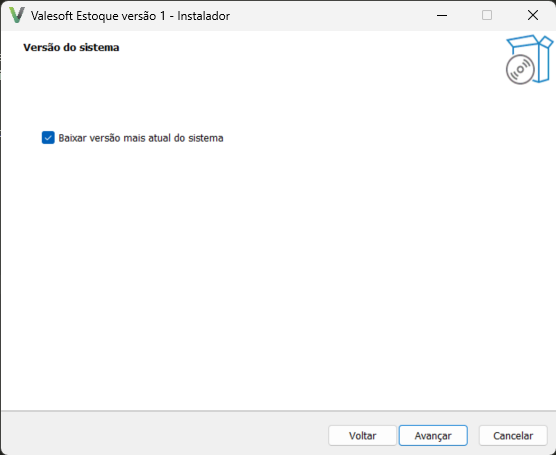This screenshot has height=455, width=556.
Task: Click the 'Versão do sistema' heading
Action: (71, 48)
